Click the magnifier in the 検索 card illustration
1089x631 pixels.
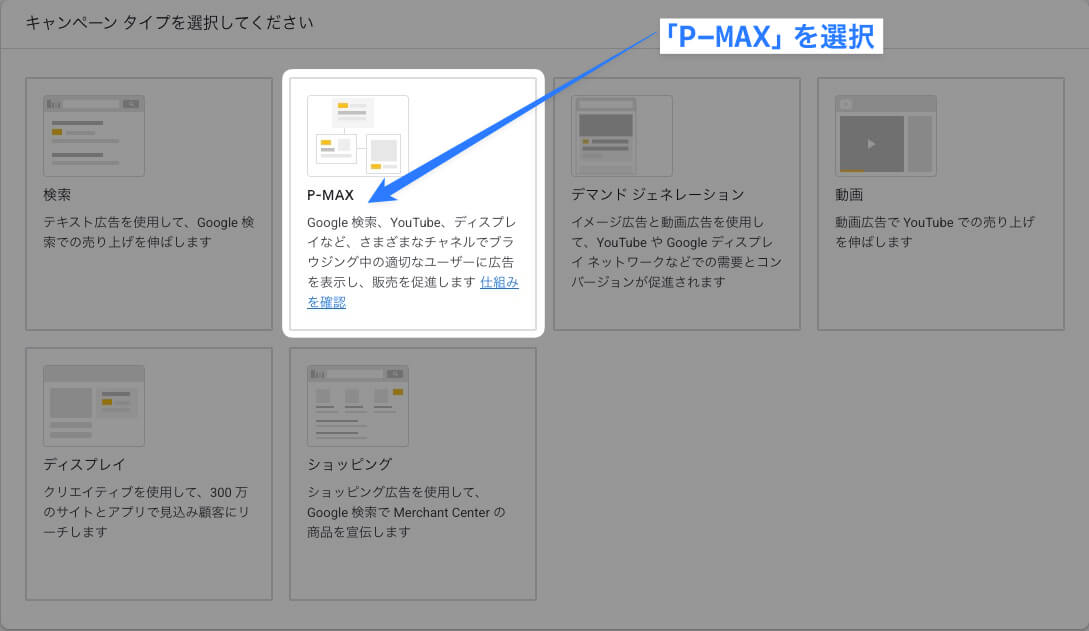click(131, 104)
